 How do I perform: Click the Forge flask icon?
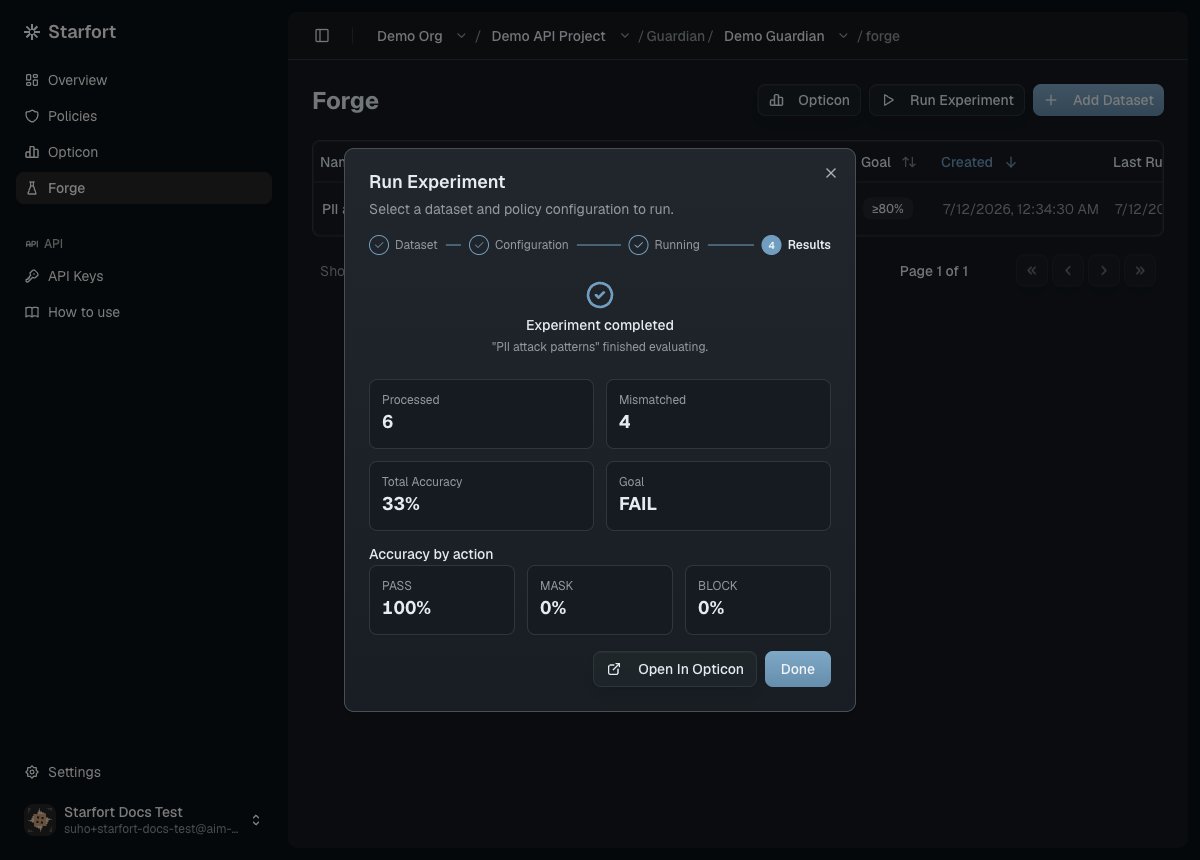(32, 188)
